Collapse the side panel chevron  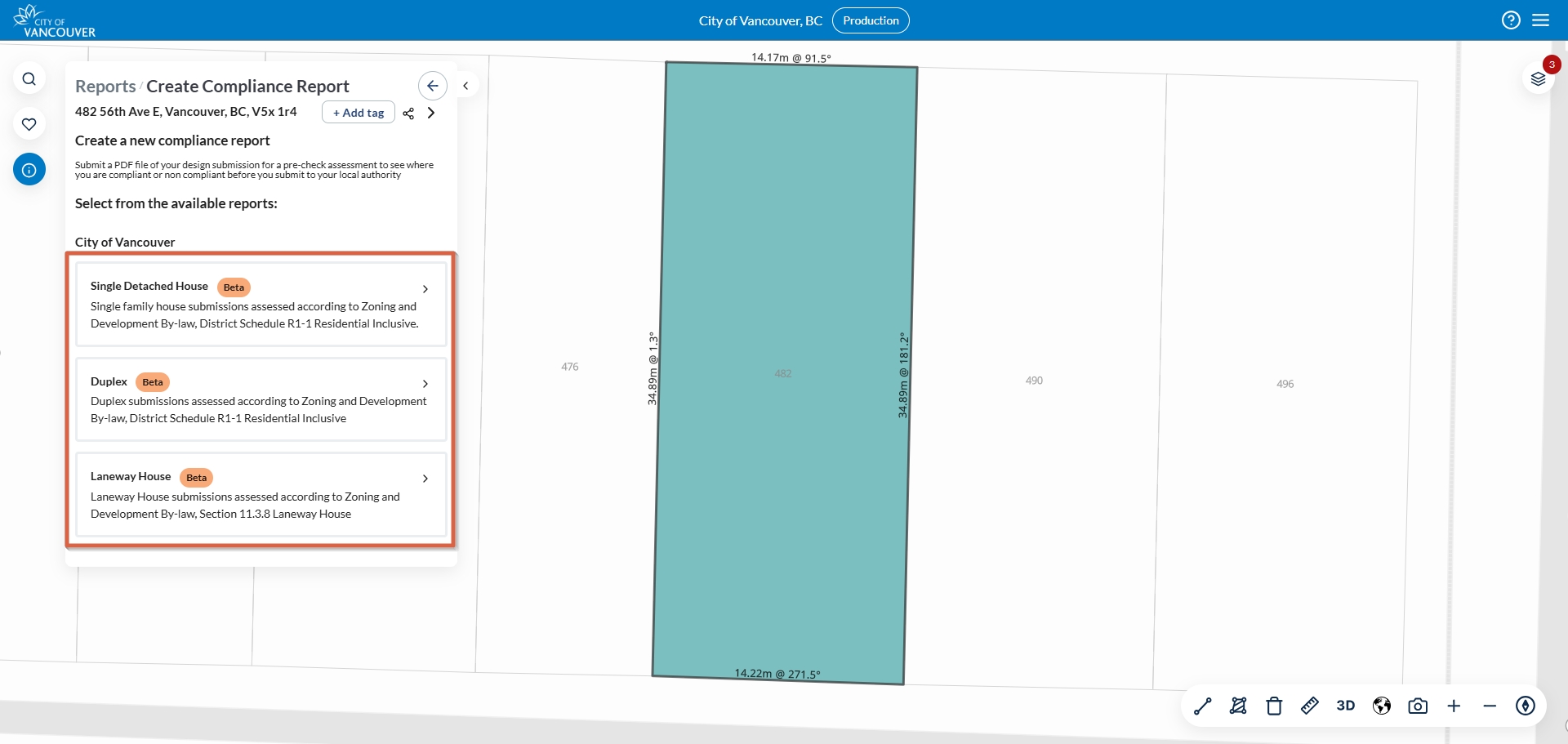tap(465, 86)
